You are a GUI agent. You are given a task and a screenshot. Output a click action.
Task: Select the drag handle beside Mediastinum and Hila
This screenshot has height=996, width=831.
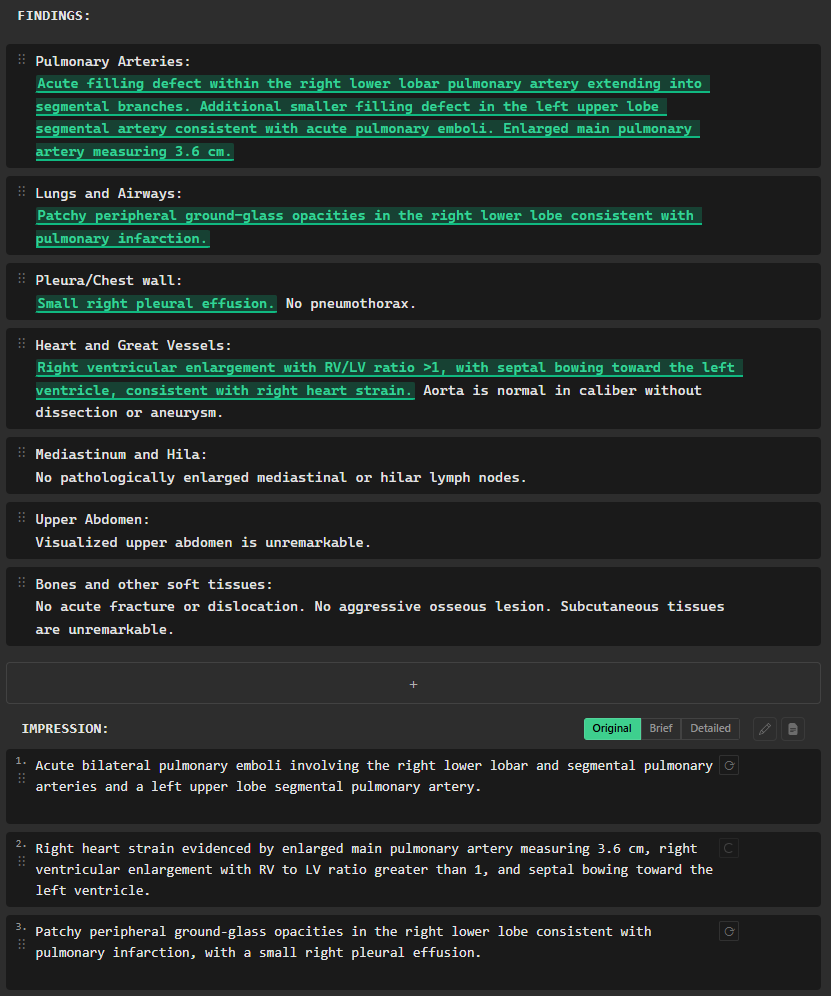point(22,454)
